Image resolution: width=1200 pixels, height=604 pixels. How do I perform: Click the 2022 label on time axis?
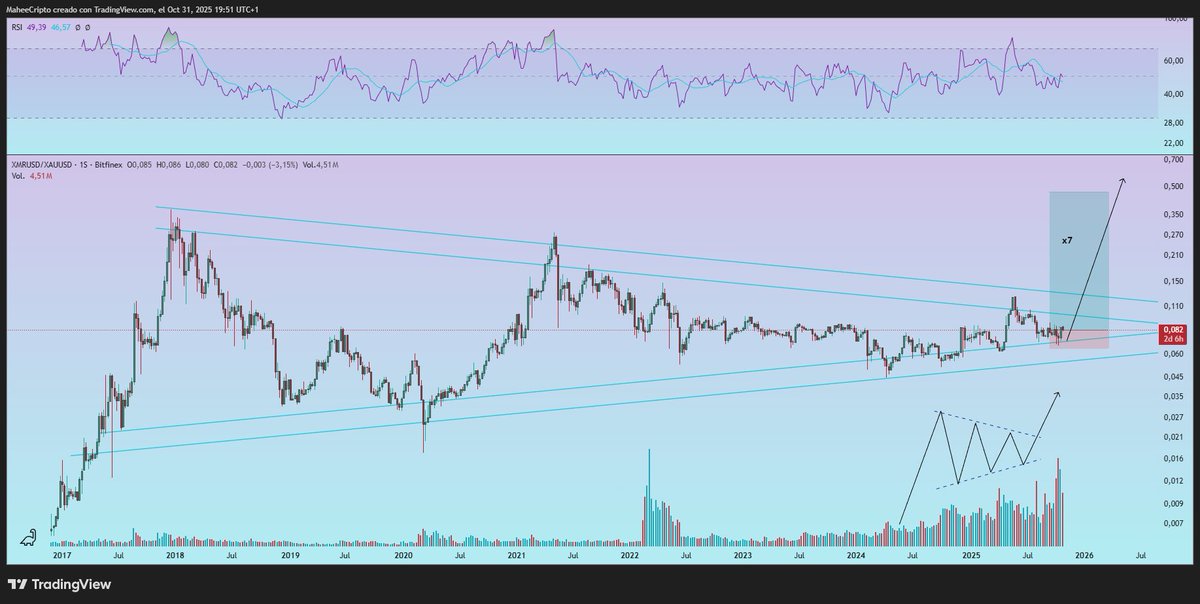click(632, 553)
